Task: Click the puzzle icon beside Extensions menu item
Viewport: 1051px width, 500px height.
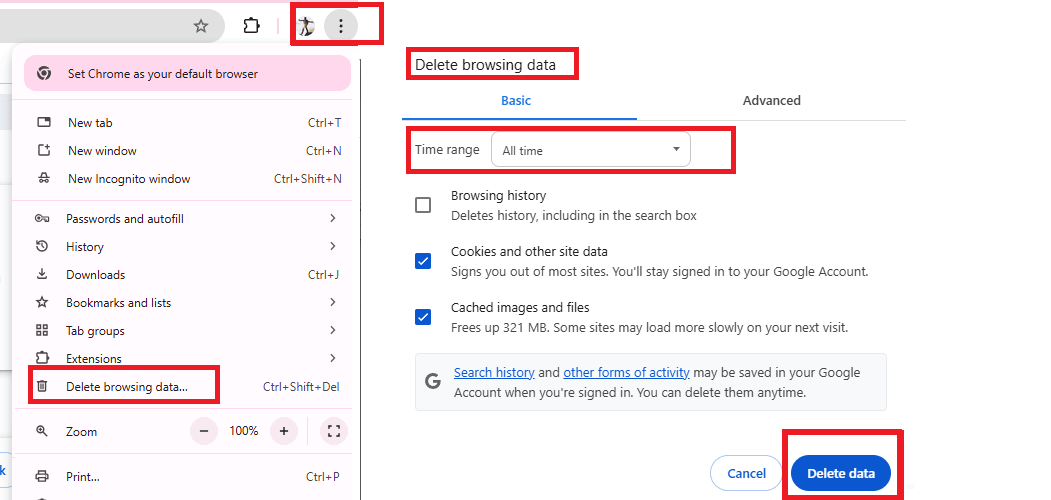Action: 42,358
